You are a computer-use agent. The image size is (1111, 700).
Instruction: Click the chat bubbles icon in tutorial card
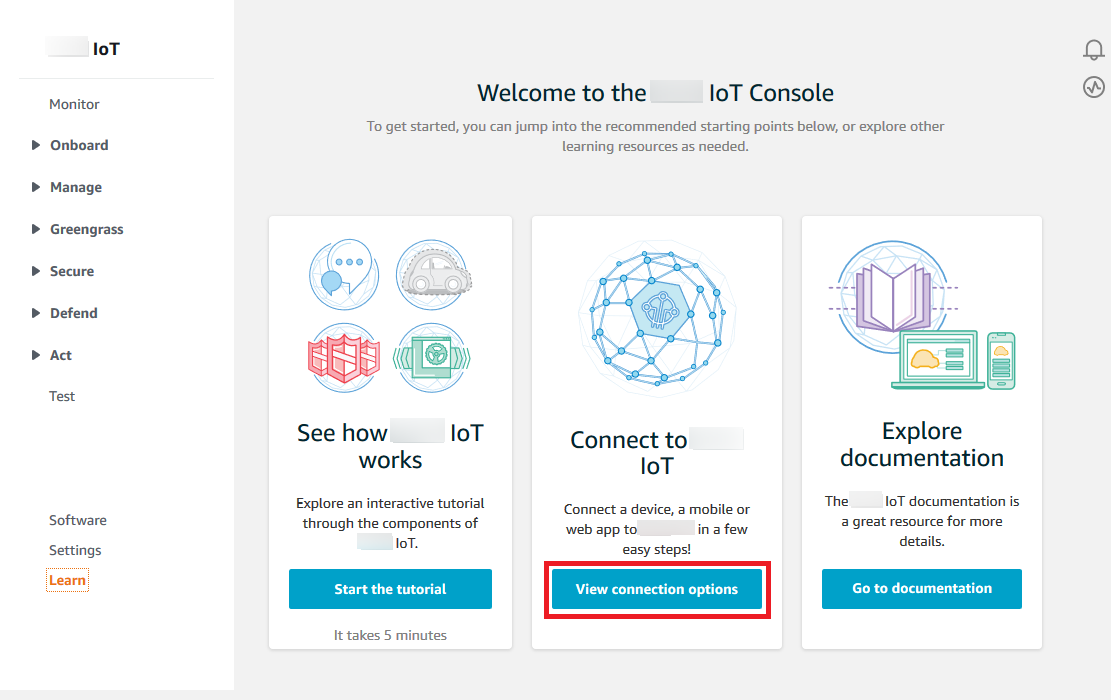point(344,273)
